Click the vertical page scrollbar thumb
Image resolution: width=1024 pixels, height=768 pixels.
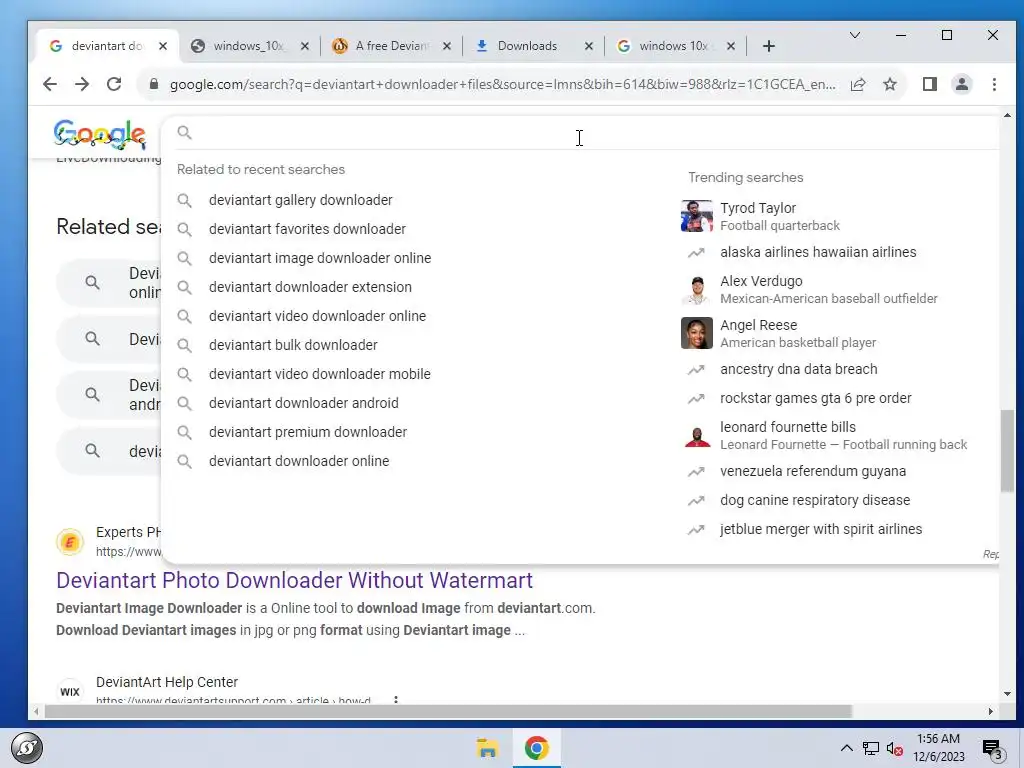[1007, 451]
